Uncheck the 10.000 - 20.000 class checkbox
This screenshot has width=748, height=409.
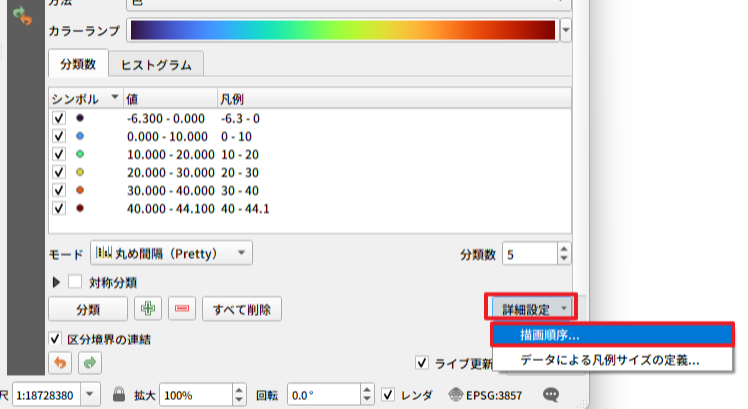click(x=59, y=154)
